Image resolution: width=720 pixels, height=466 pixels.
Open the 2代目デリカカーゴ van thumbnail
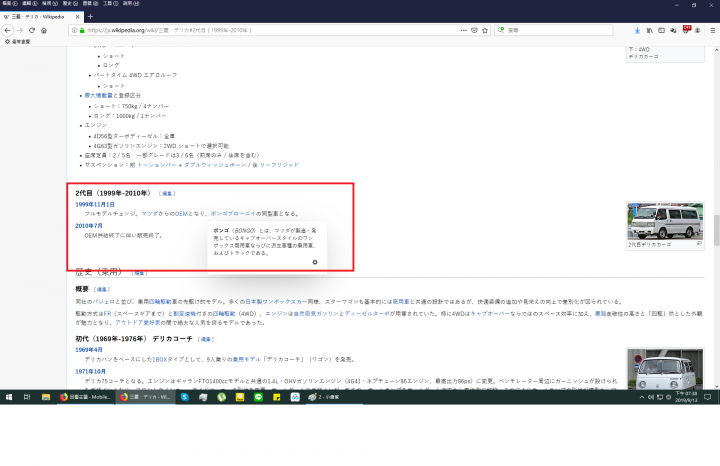(665, 221)
